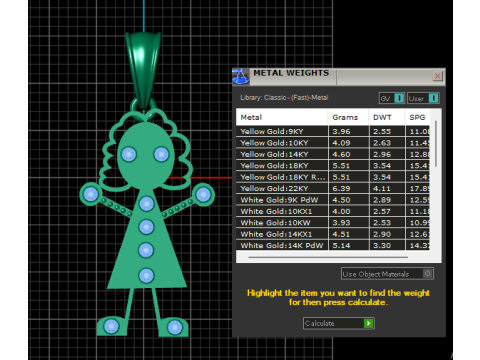Click the SPG column header

coord(417,117)
